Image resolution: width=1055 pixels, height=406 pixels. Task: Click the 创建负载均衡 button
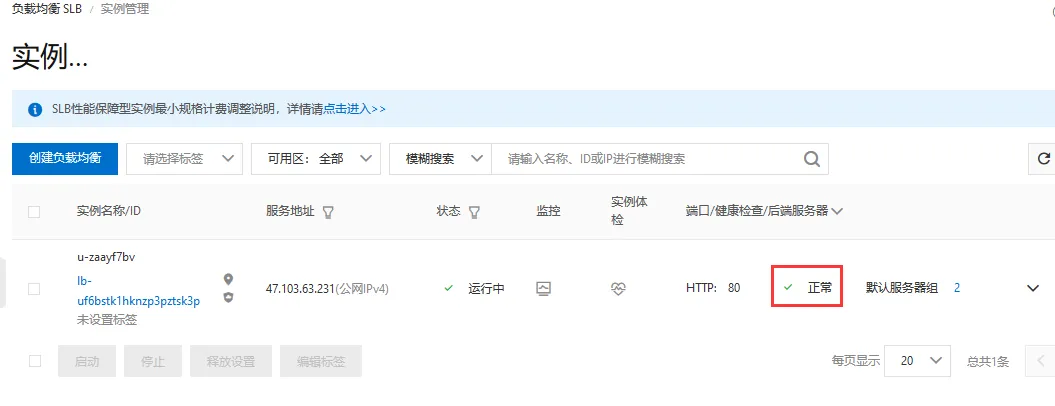[65, 159]
